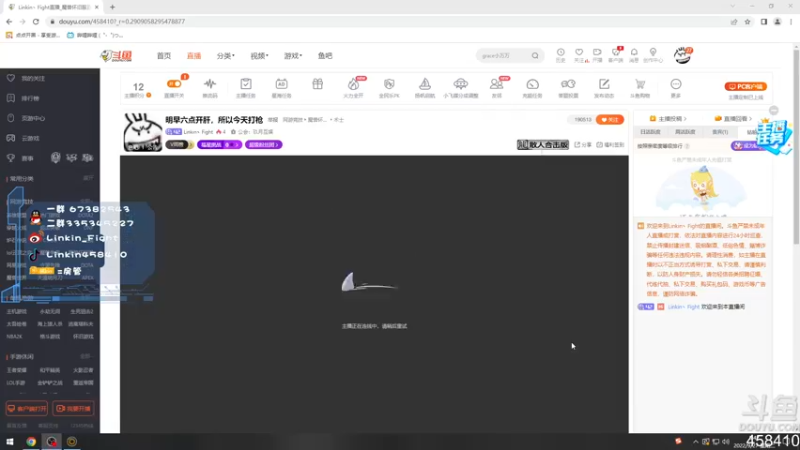800x450 pixels.
Task: Click the orange PC客户端 button
Action: 745,87
